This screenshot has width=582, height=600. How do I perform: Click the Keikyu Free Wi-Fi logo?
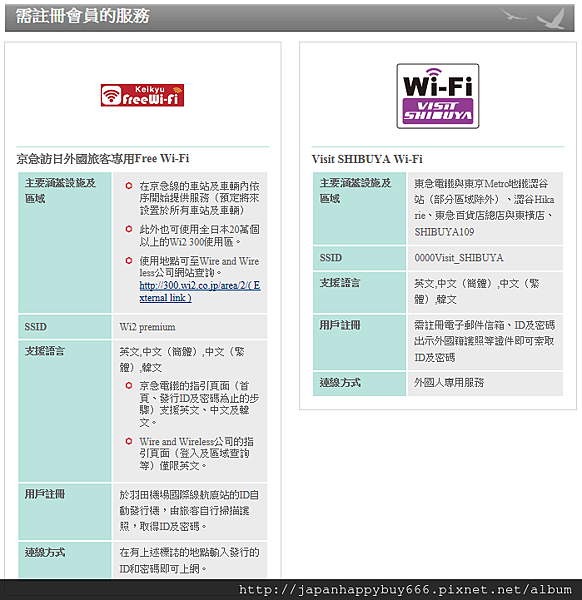point(142,95)
